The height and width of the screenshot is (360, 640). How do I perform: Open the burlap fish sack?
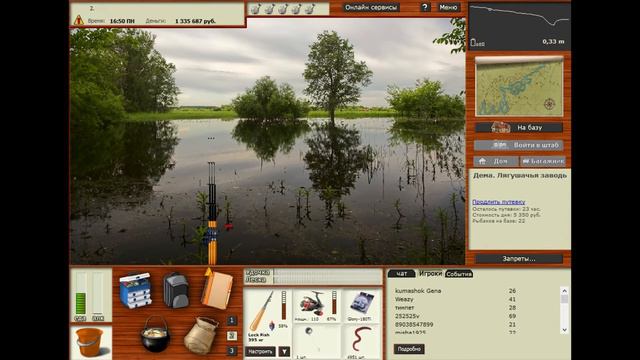(x=201, y=335)
